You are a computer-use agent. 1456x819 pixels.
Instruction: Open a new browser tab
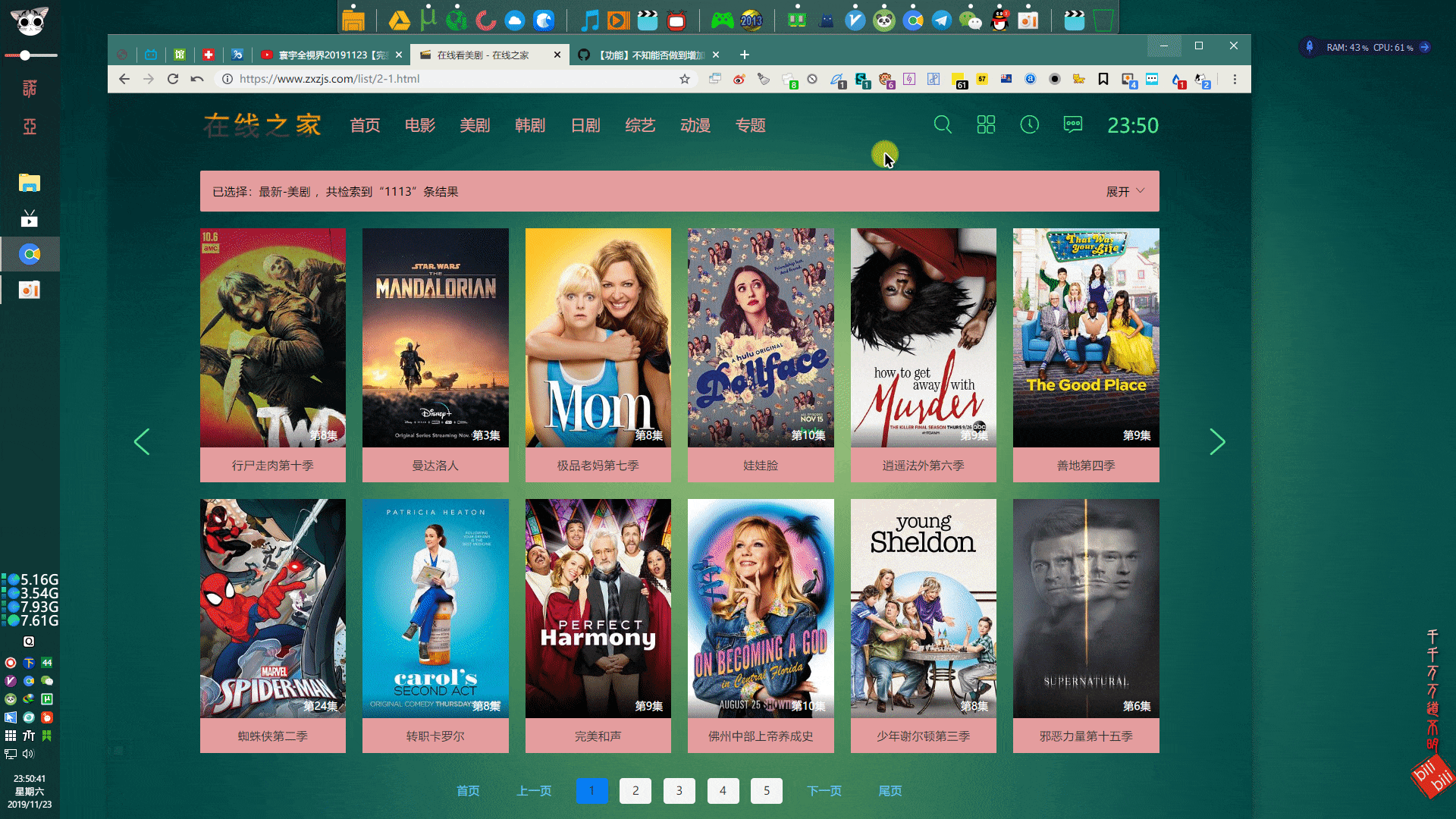[x=745, y=55]
